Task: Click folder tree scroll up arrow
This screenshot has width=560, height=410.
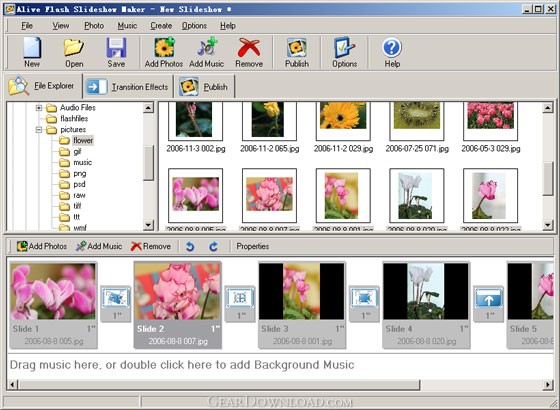Action: 148,107
